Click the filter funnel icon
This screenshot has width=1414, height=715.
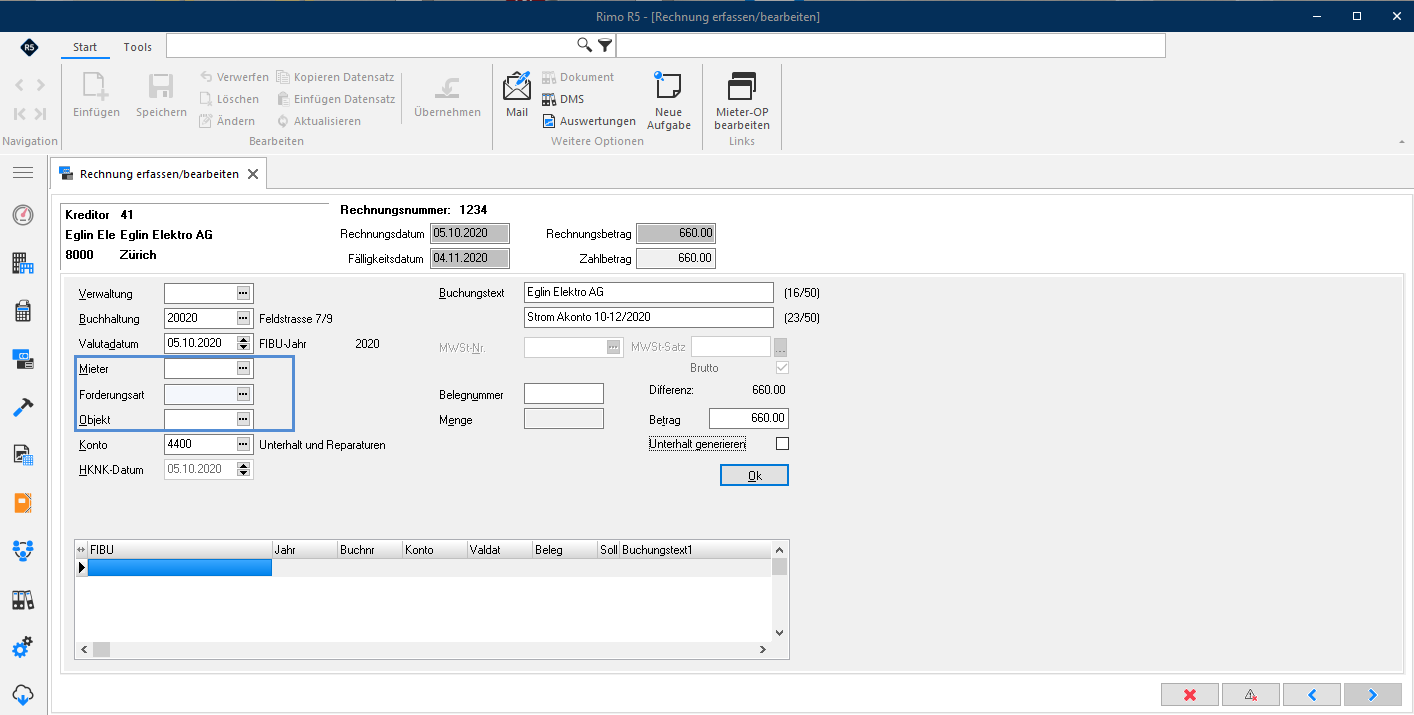pos(604,45)
